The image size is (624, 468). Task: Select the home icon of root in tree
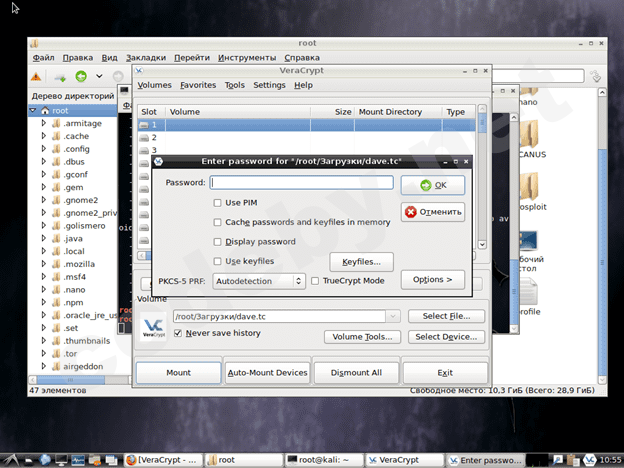(45, 111)
